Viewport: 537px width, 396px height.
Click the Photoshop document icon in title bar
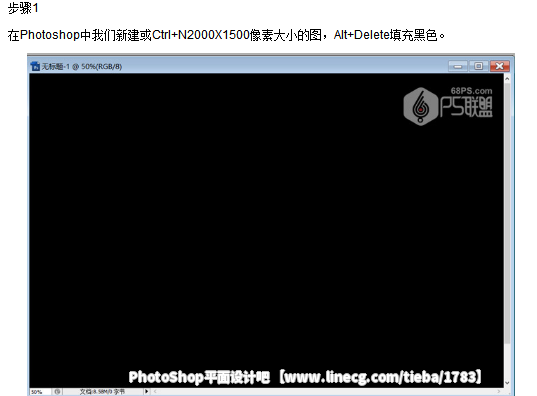pos(35,66)
